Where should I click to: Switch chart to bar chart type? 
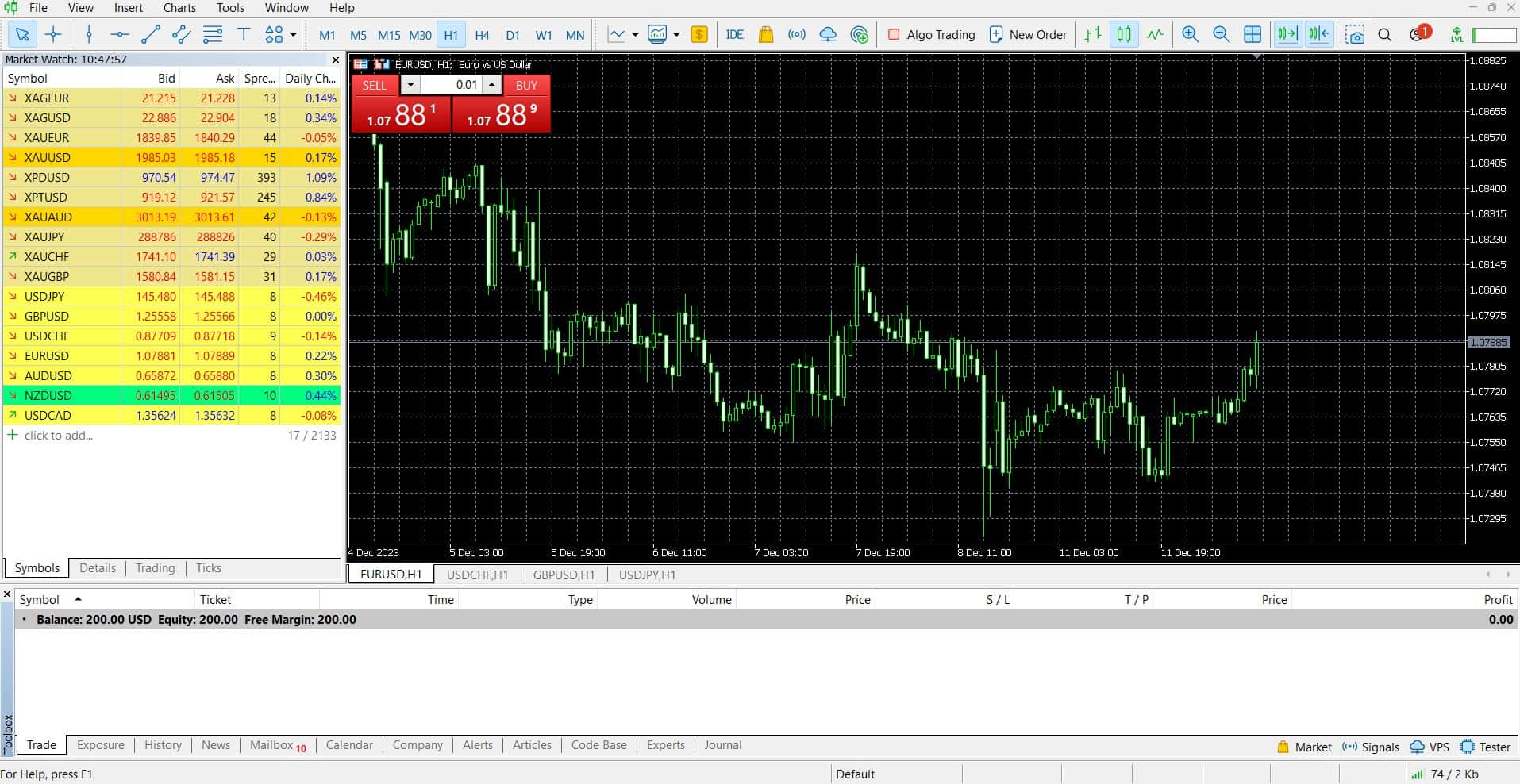pos(1093,34)
